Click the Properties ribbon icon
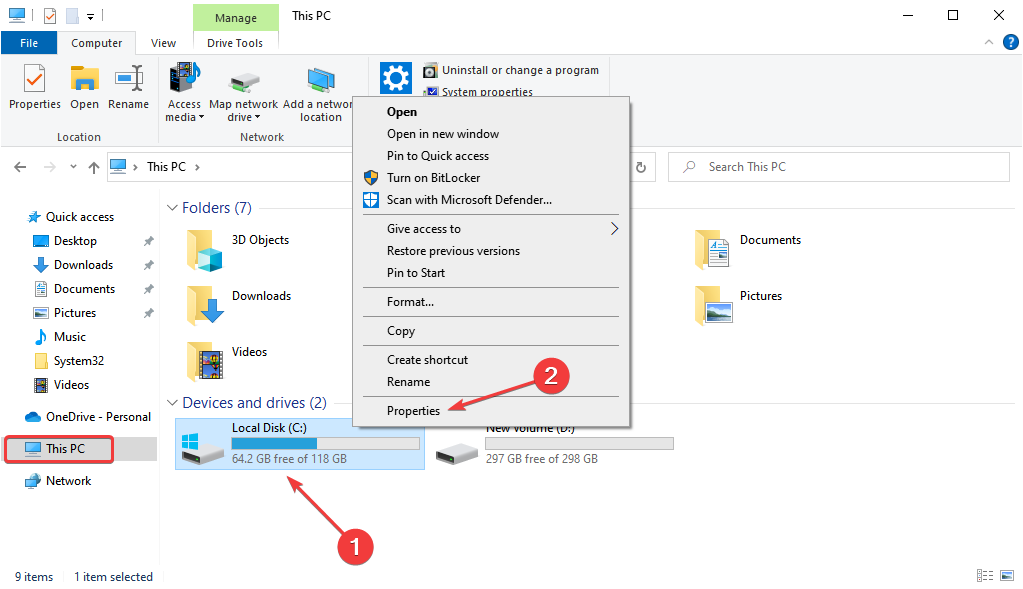This screenshot has width=1023, height=589. point(35,87)
